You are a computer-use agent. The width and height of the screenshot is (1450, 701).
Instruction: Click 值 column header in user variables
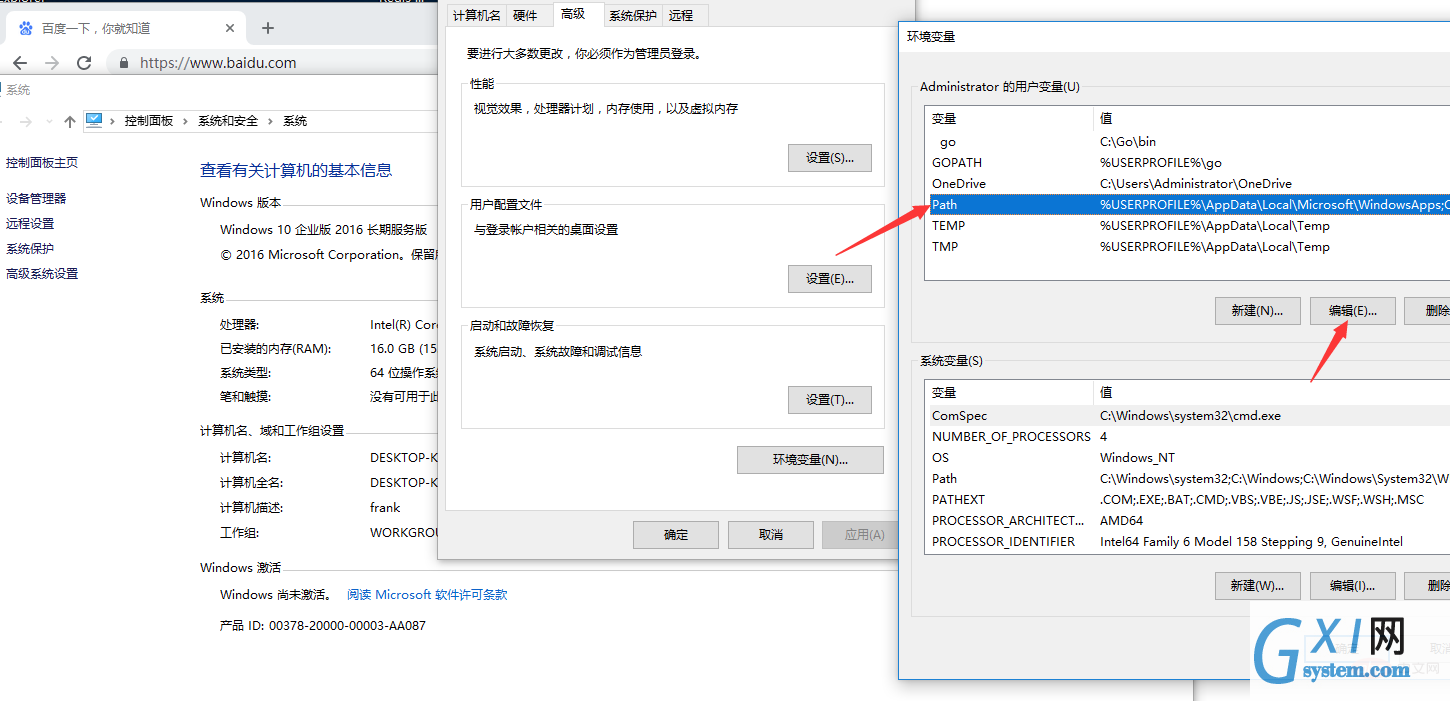(x=1272, y=119)
